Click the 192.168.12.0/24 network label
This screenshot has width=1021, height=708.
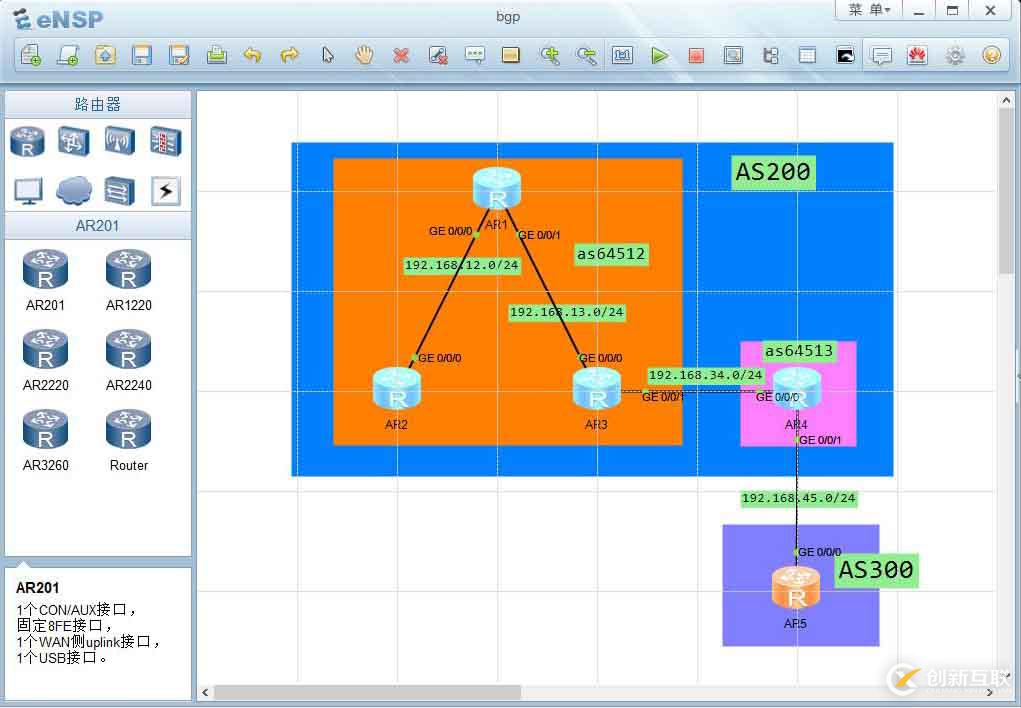point(462,265)
